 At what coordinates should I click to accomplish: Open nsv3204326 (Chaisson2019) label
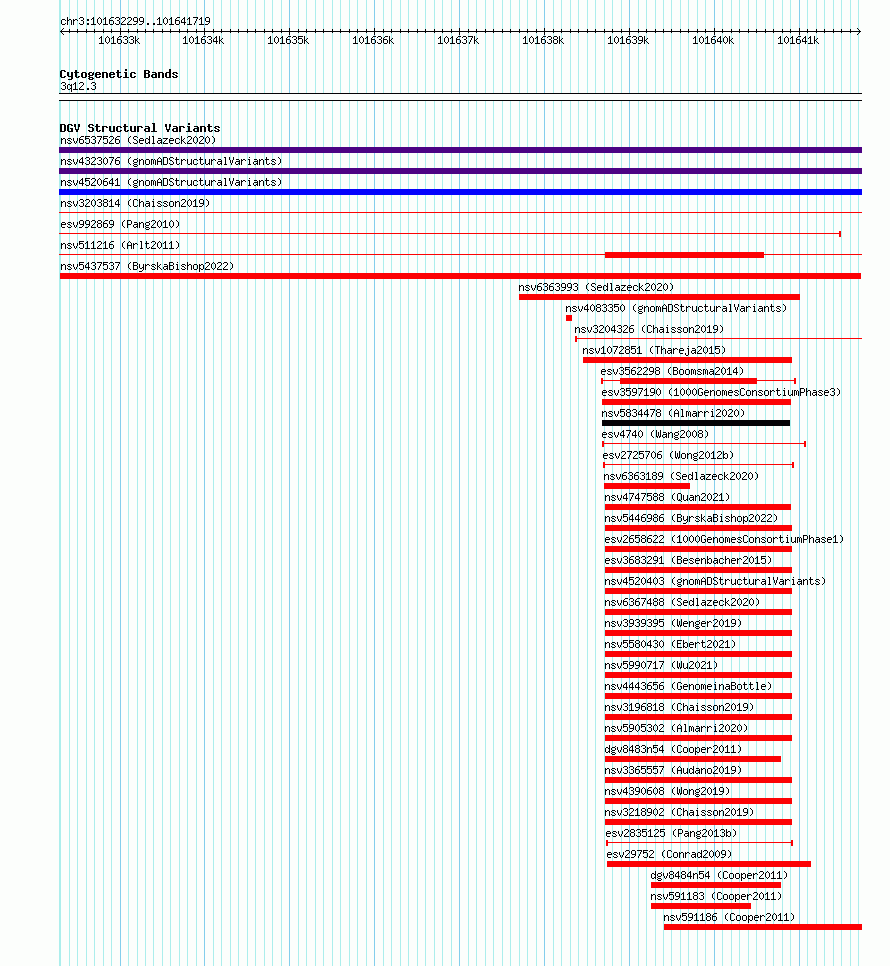[649, 329]
